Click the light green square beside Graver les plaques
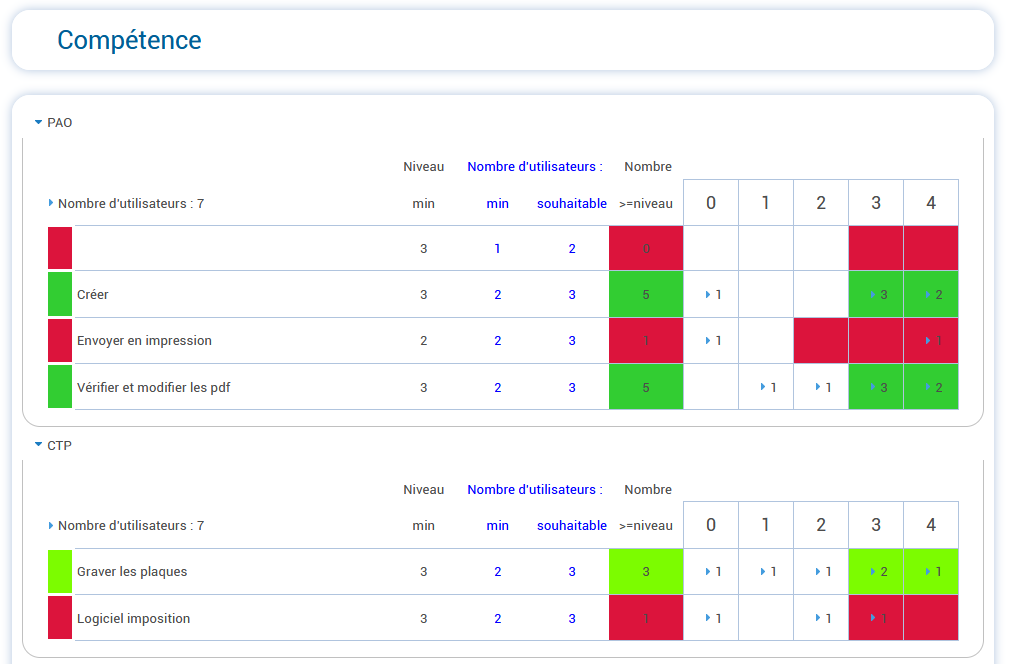1020x664 pixels. [60, 571]
